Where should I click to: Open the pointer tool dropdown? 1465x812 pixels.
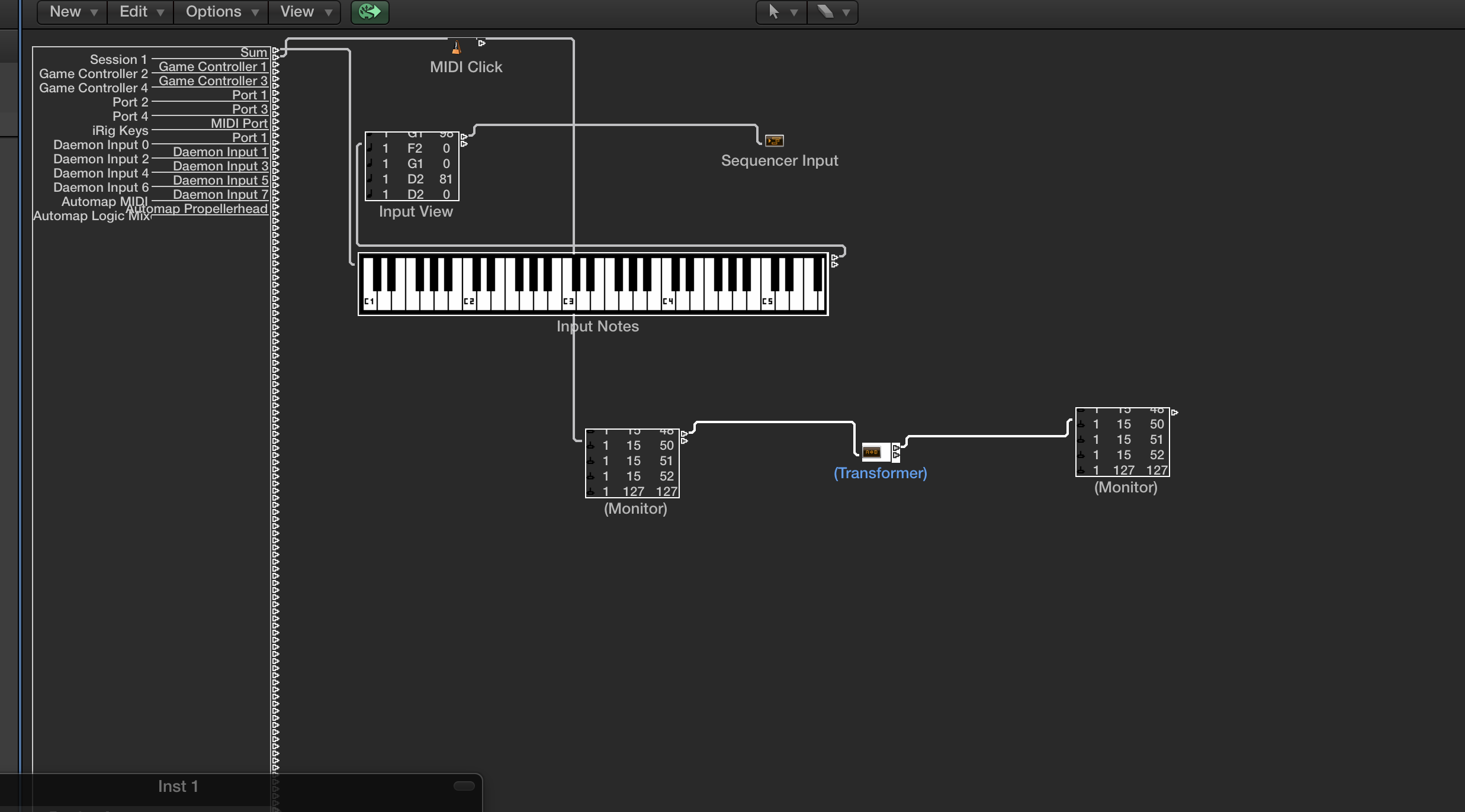tap(782, 12)
